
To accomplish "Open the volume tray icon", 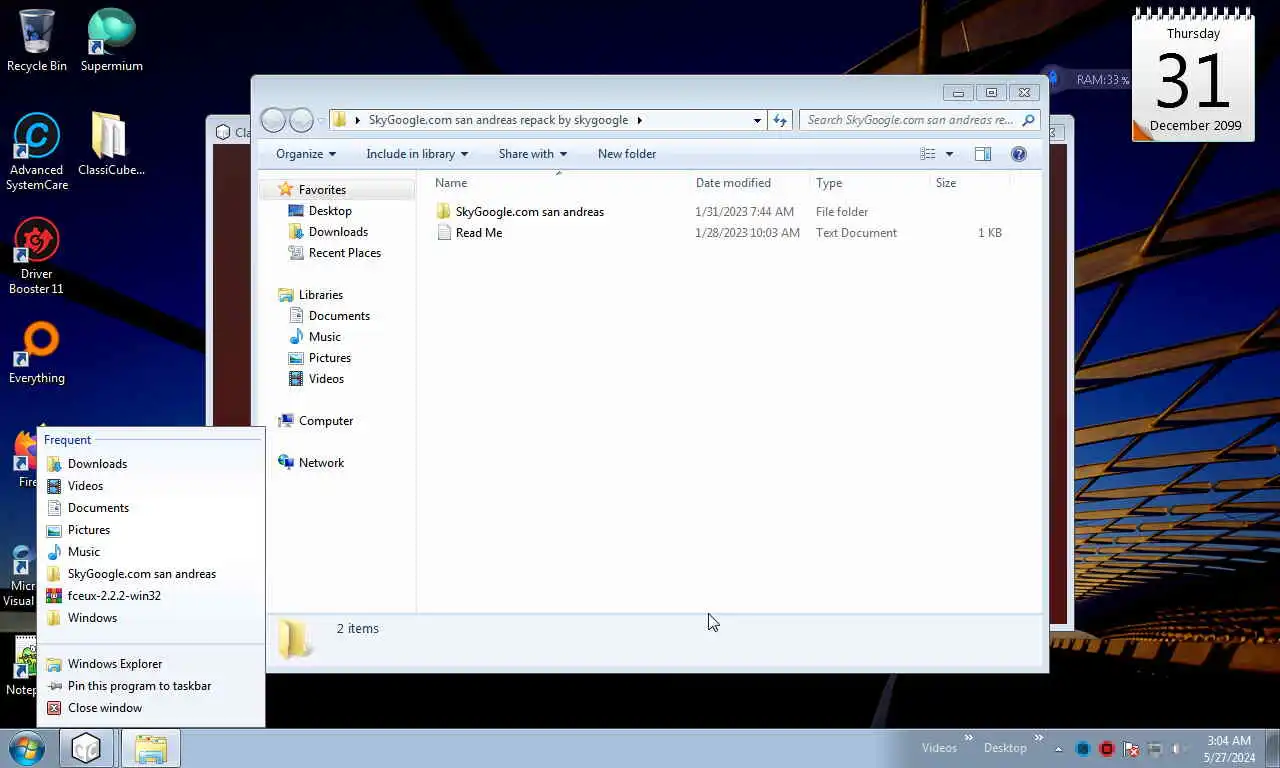I will click(1179, 749).
